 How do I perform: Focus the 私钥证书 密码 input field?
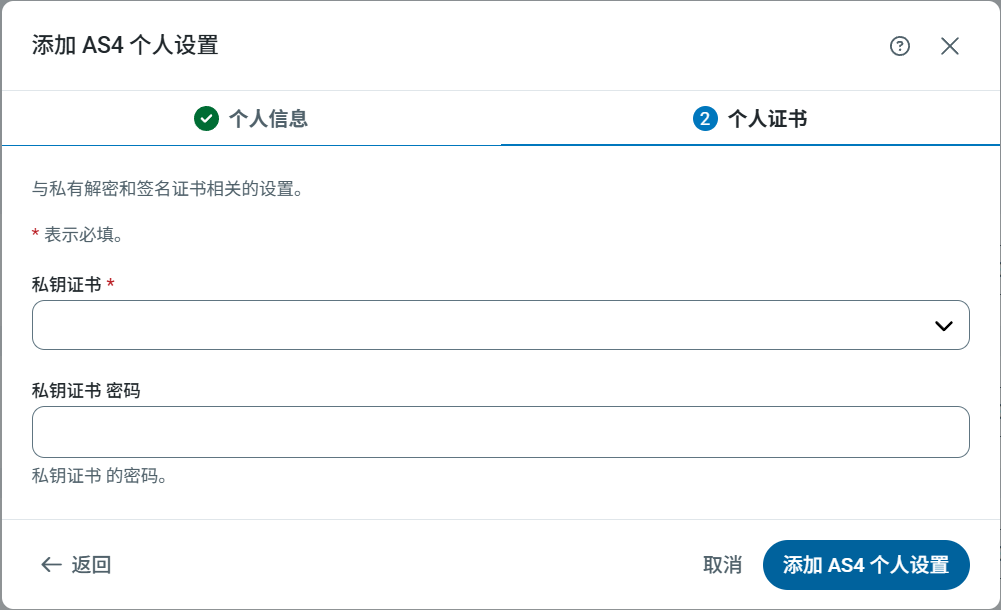pos(500,432)
